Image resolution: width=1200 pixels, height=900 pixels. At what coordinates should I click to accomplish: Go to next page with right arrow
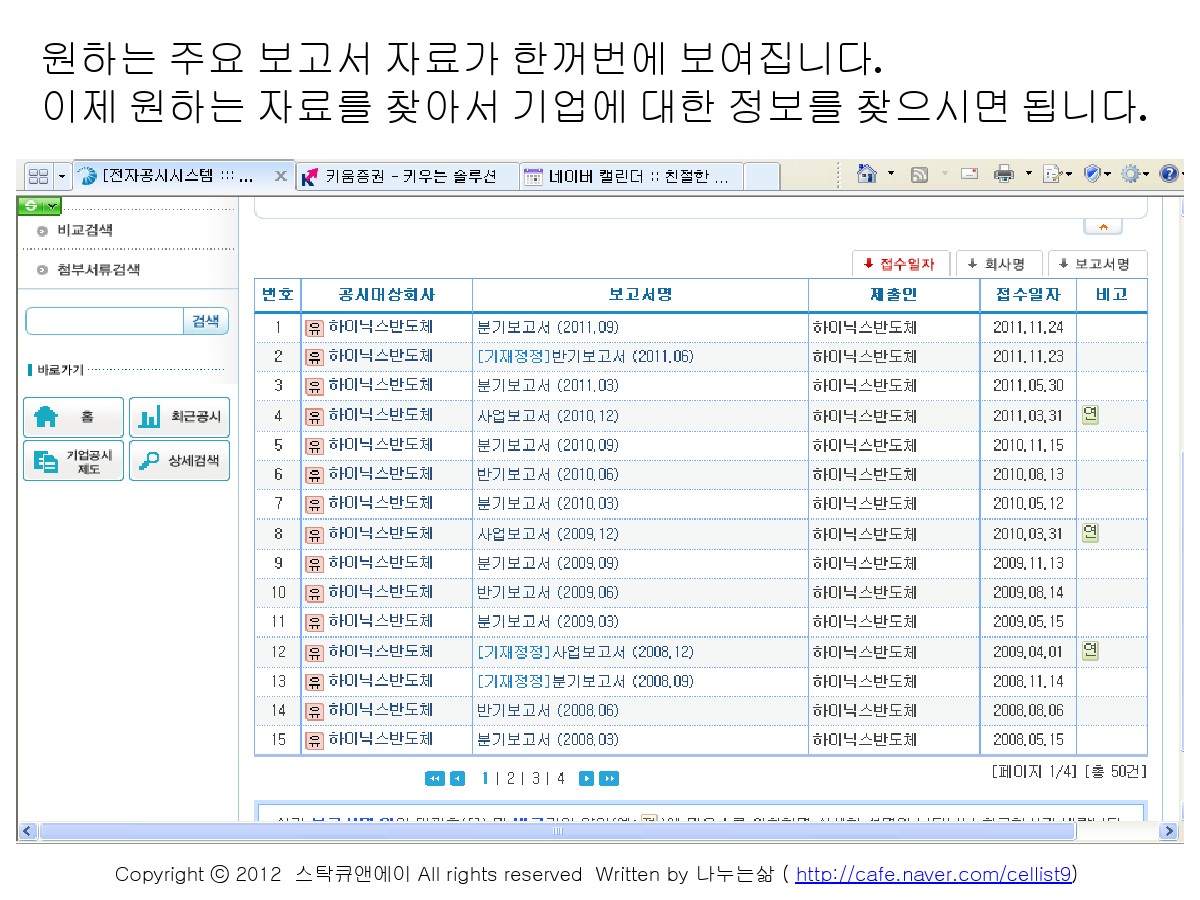[587, 779]
